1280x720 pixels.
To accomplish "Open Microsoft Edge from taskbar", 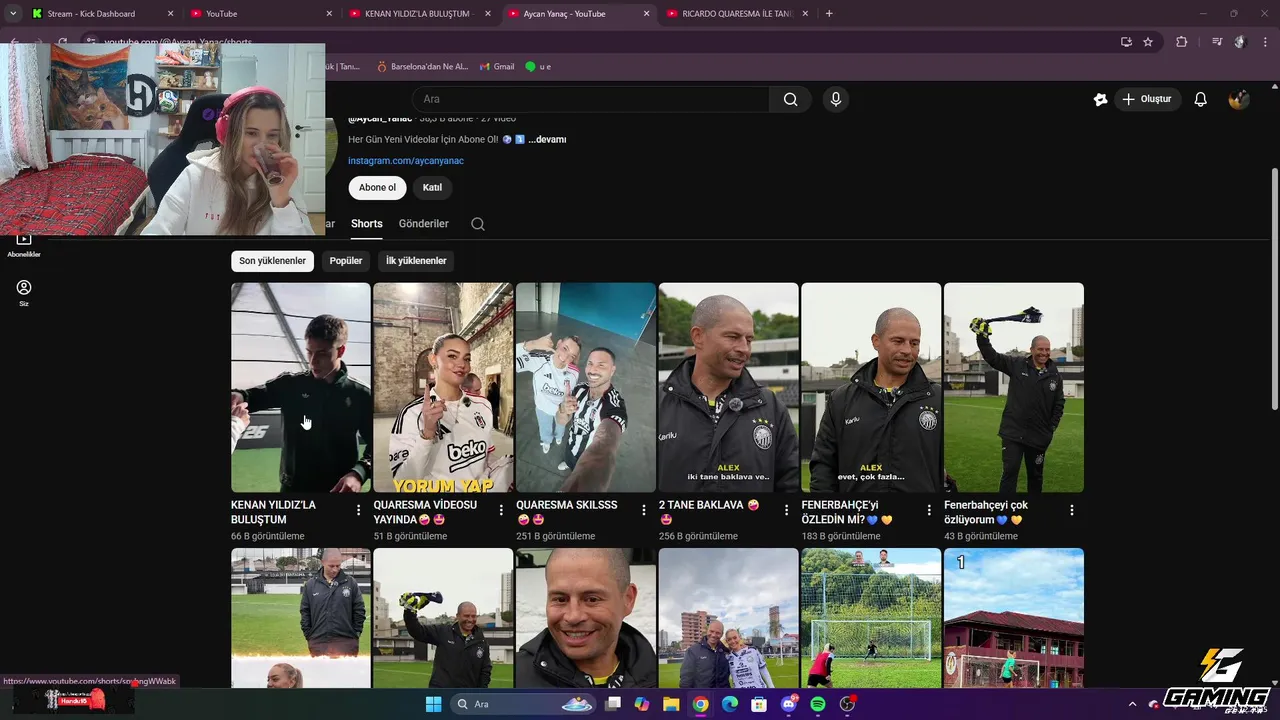I will (x=730, y=704).
